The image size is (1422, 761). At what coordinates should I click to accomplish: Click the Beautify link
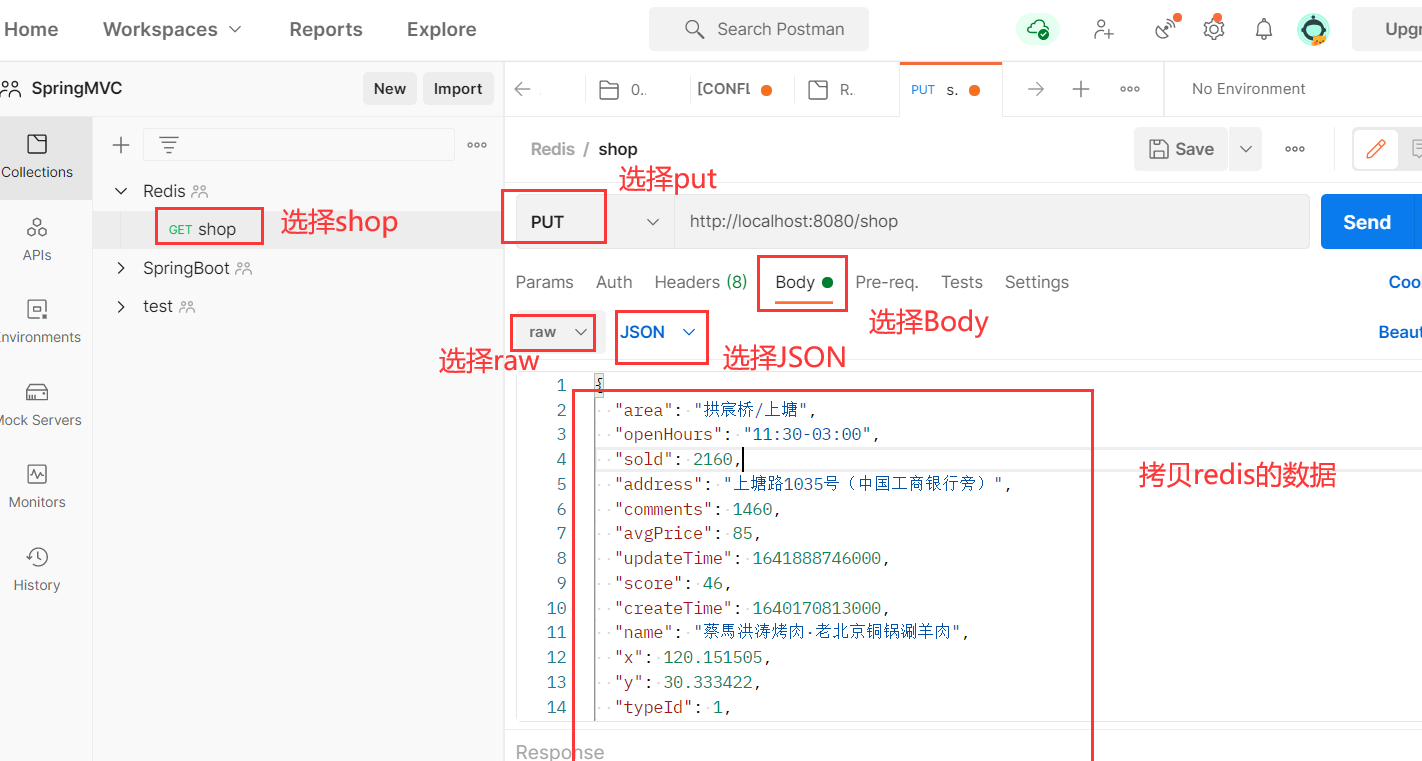click(x=1400, y=332)
